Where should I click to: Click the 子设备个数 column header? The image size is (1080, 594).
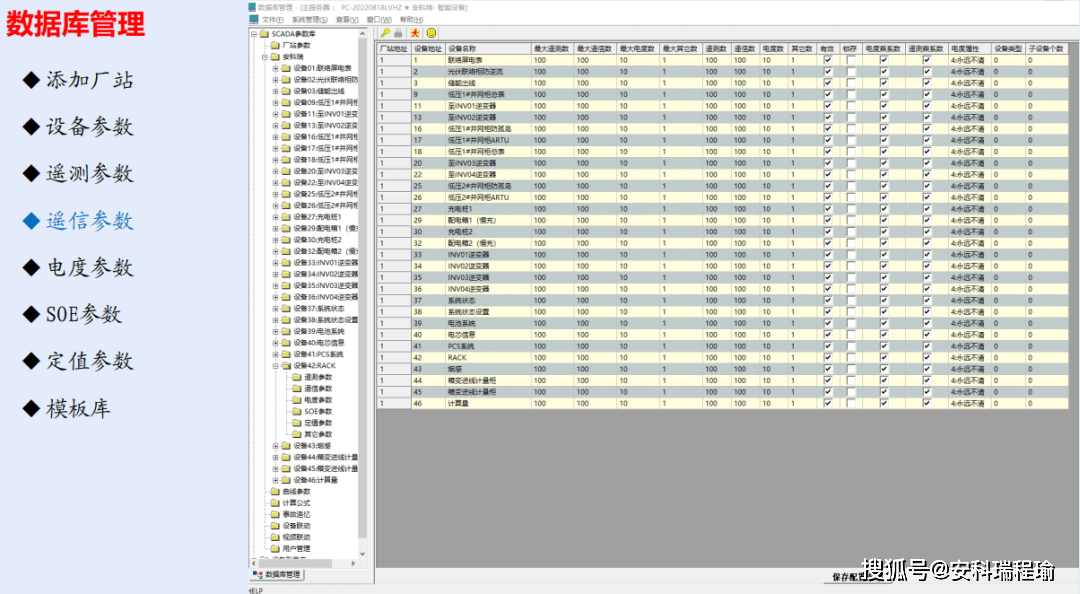(x=1046, y=49)
